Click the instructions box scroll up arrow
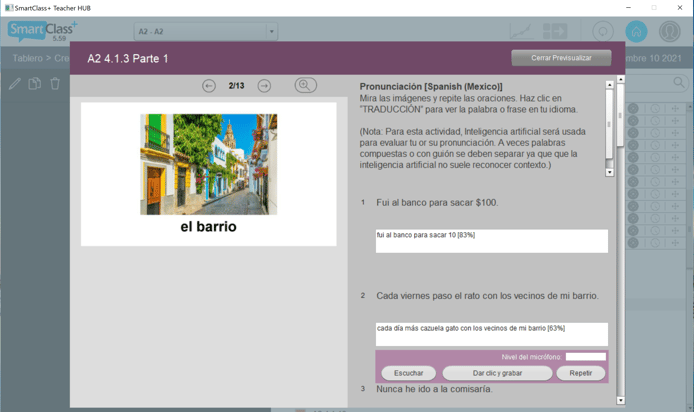Screen dimensions: 694x412 609,85
